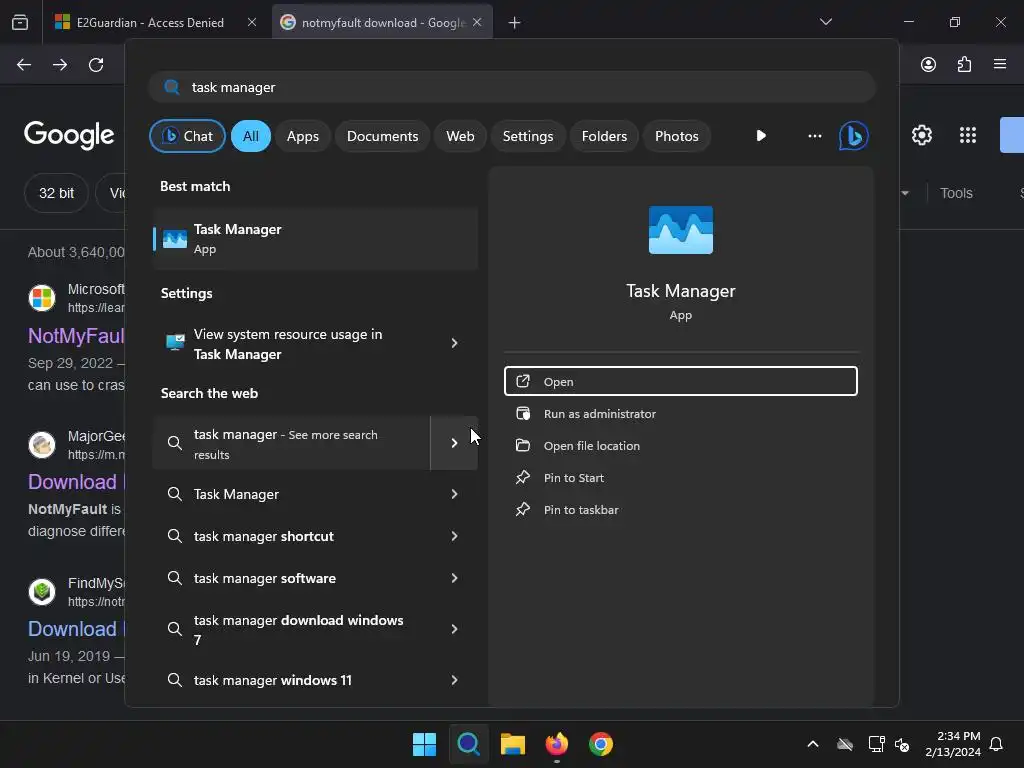Open the browser extensions icon
Image resolution: width=1024 pixels, height=768 pixels.
pyautogui.click(x=964, y=64)
